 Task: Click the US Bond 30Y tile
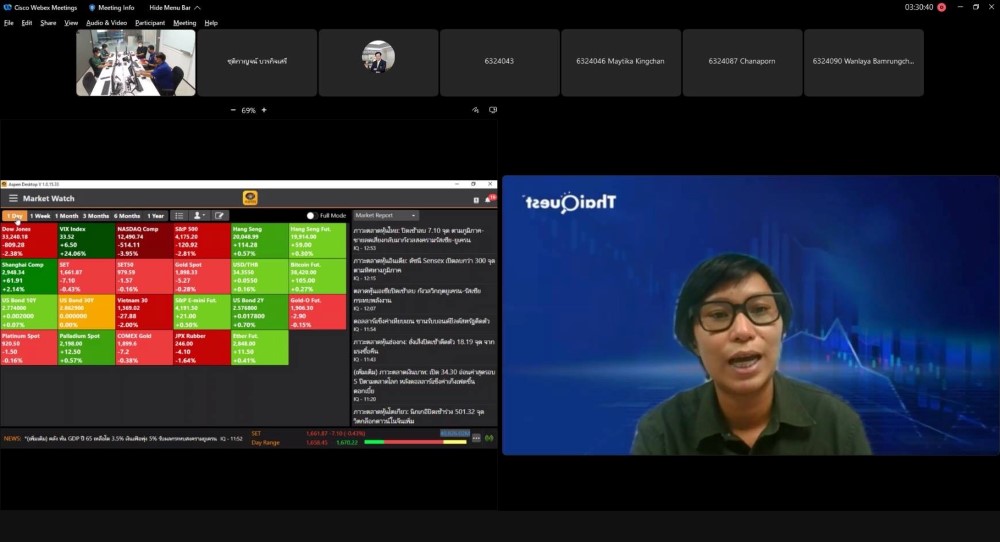coord(86,312)
